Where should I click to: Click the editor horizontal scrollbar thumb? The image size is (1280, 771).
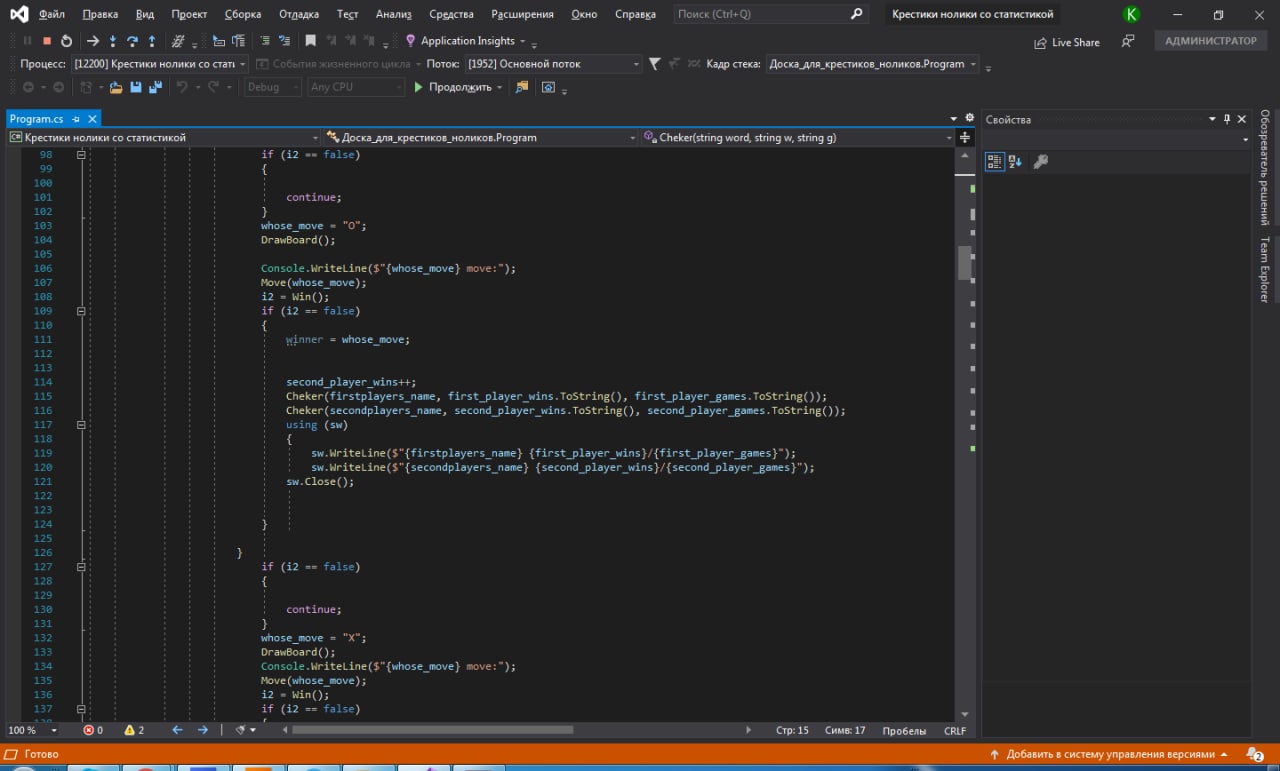click(x=433, y=730)
